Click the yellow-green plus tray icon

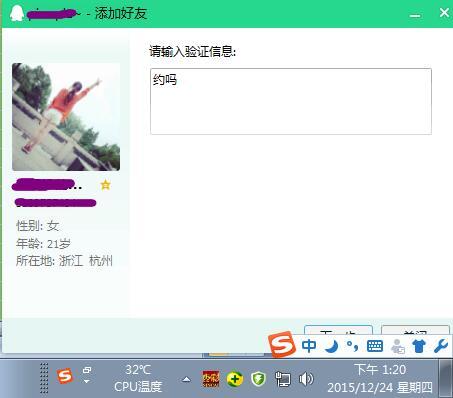(235, 379)
